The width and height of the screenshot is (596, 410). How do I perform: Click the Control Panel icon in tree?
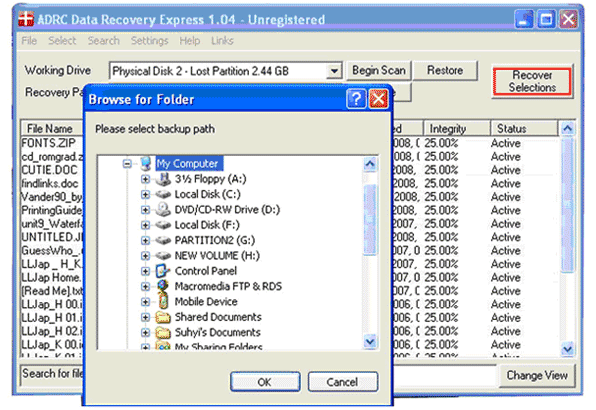point(163,271)
